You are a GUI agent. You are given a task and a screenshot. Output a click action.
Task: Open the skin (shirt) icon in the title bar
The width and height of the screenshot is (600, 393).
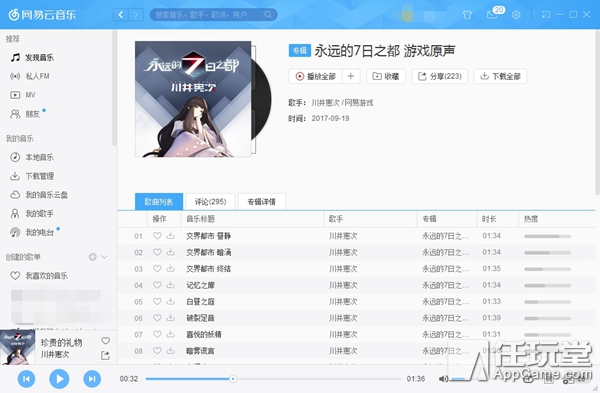coord(467,15)
